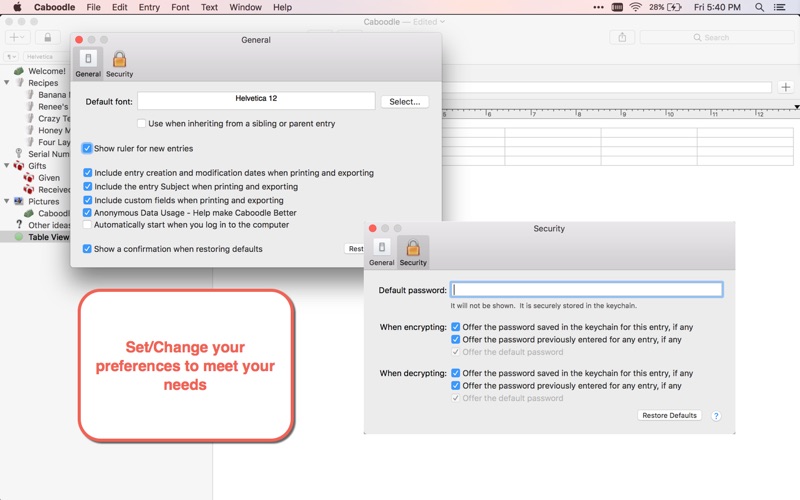Open the Helvetica font dropdown in format bar
This screenshot has height=500, width=800.
click(46, 57)
